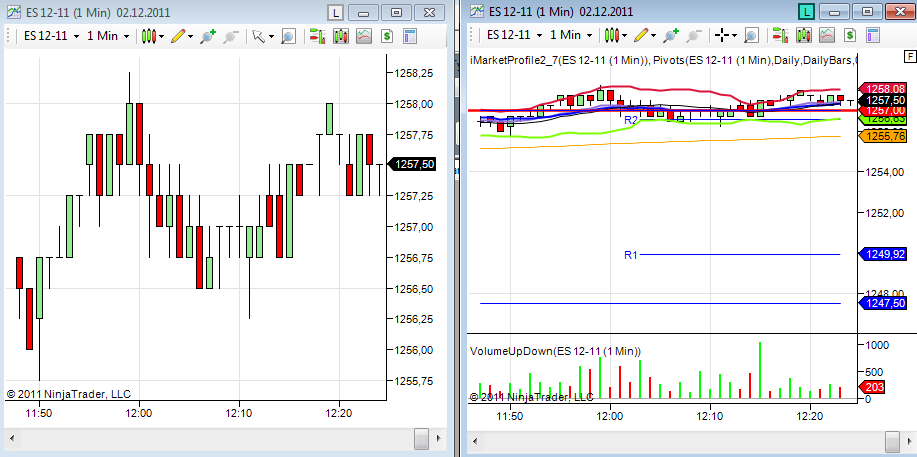
Task: Minimize the right chart window
Action: [x=835, y=11]
